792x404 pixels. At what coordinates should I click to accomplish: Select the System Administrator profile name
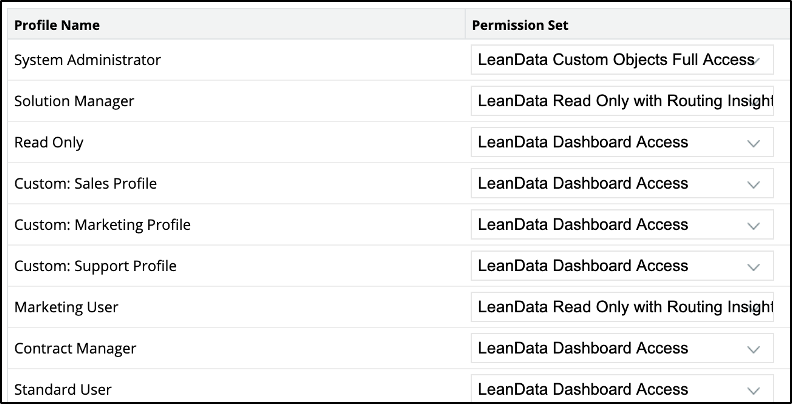coord(87,60)
